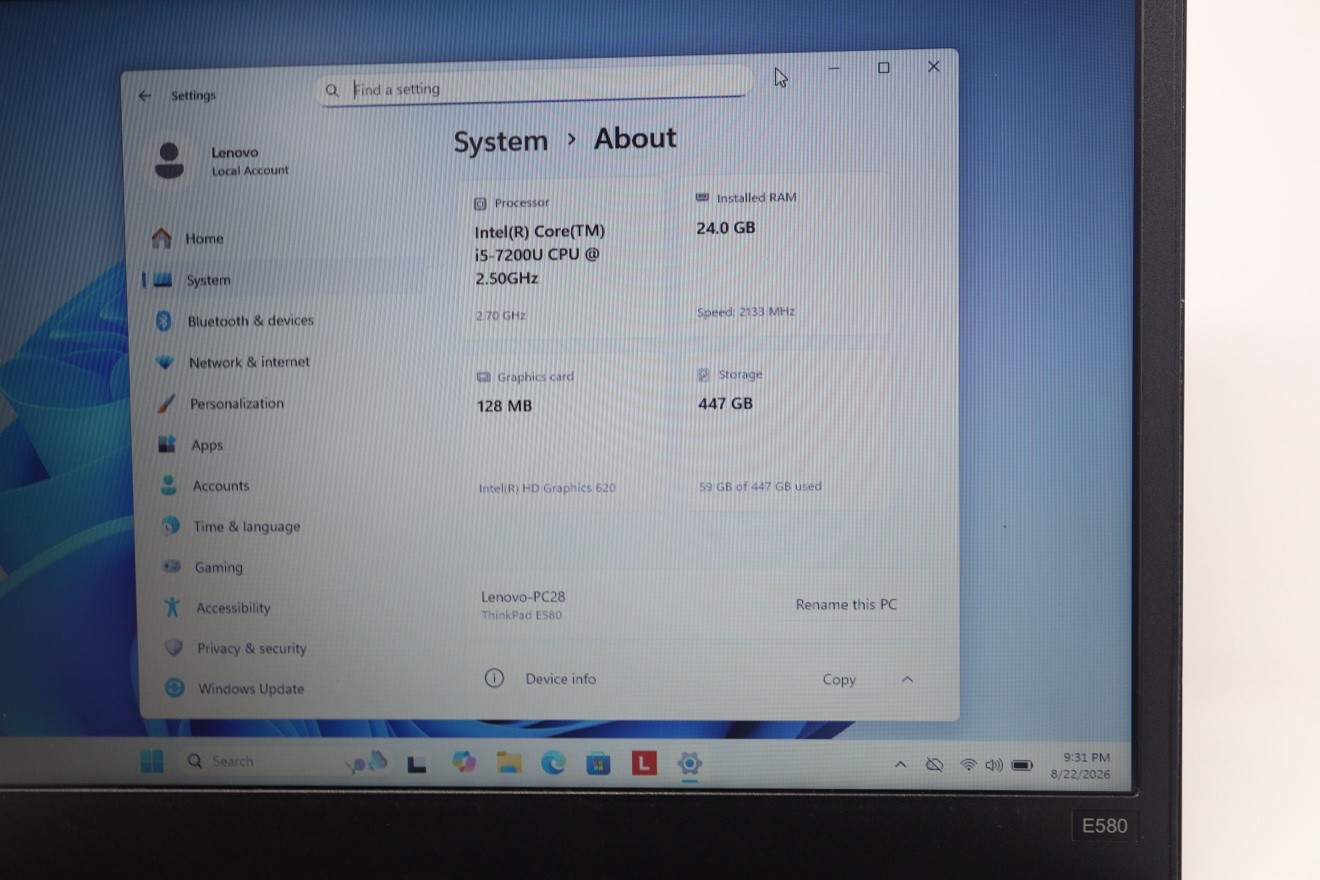
Task: Show hidden icons in the system tray
Action: pos(900,765)
